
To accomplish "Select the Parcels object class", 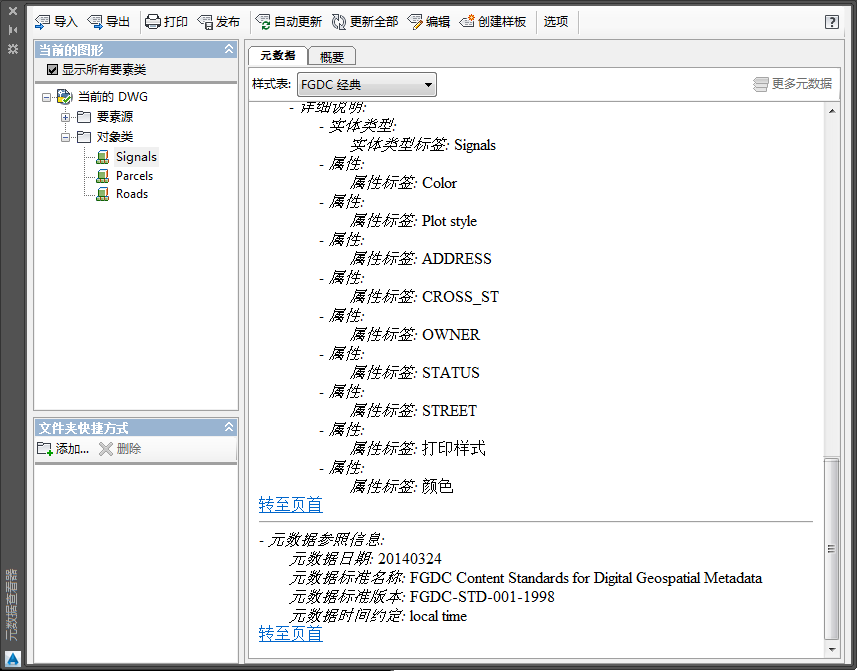I will [x=134, y=176].
